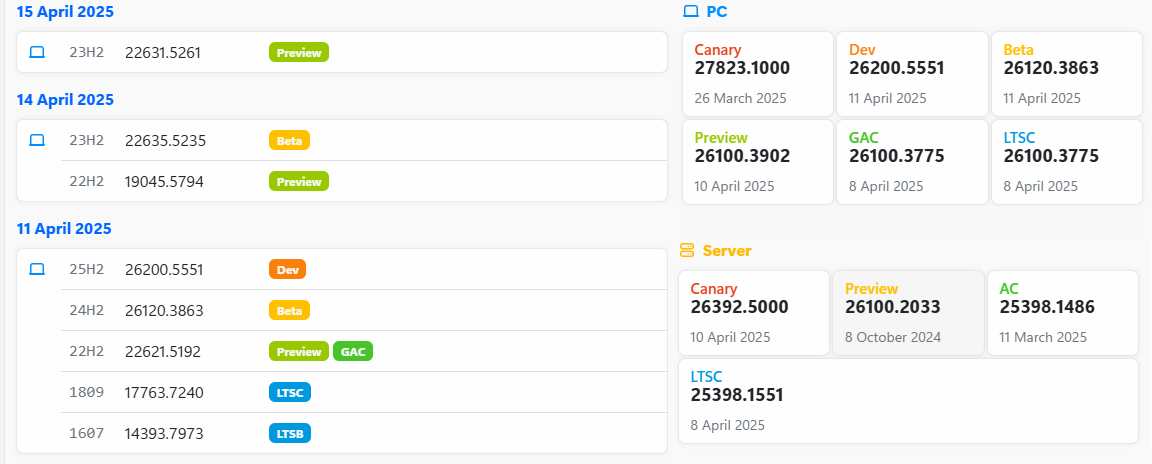Click the Preview badge for build 22621.5192
This screenshot has width=1152, height=464.
pos(299,352)
